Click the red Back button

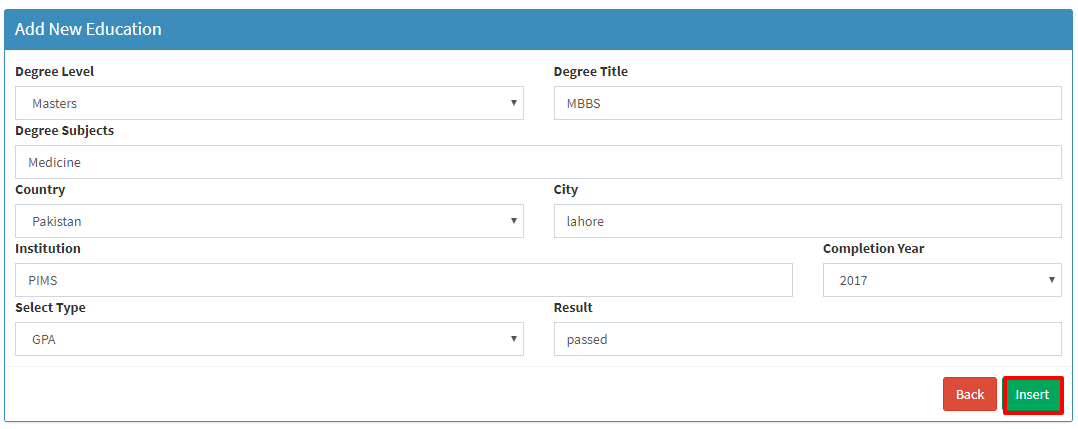pos(970,395)
